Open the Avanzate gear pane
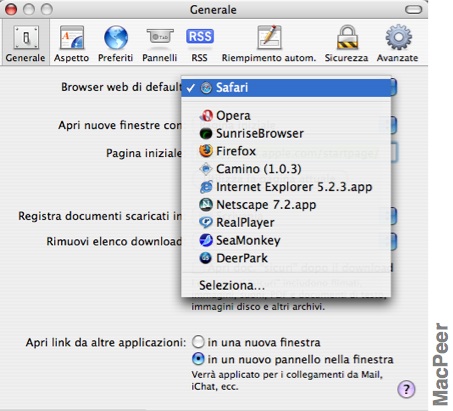The image size is (453, 411). pos(397,44)
